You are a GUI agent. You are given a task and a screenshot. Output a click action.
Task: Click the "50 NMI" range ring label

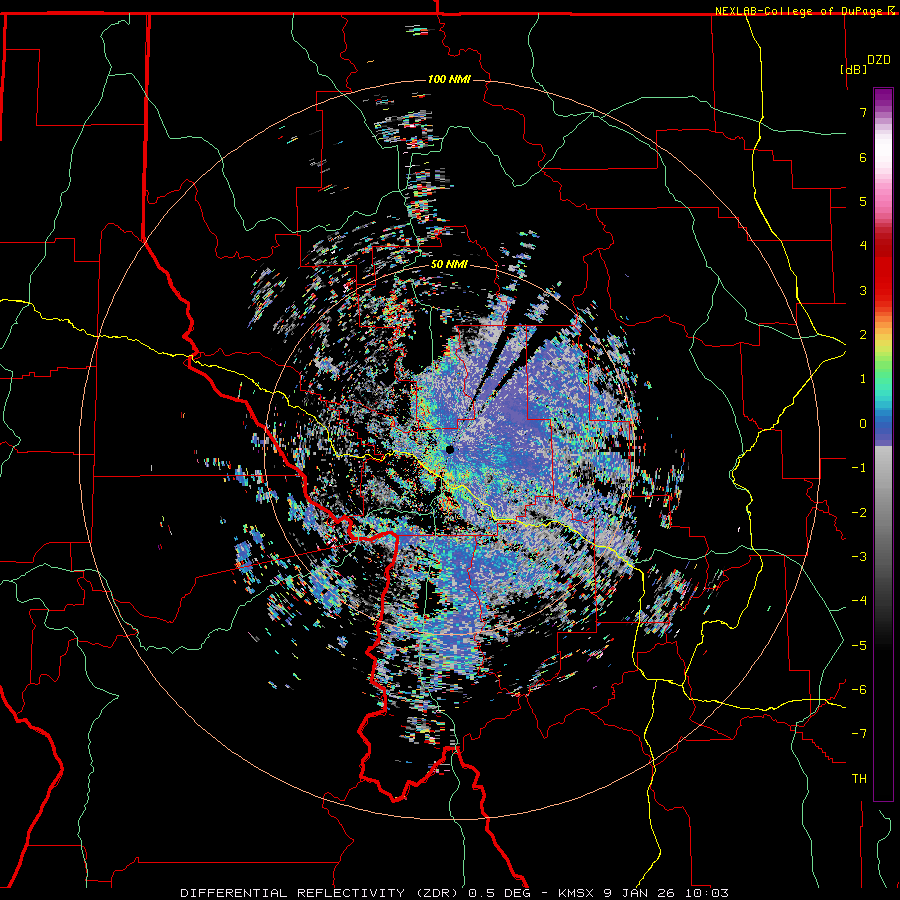pos(449,264)
